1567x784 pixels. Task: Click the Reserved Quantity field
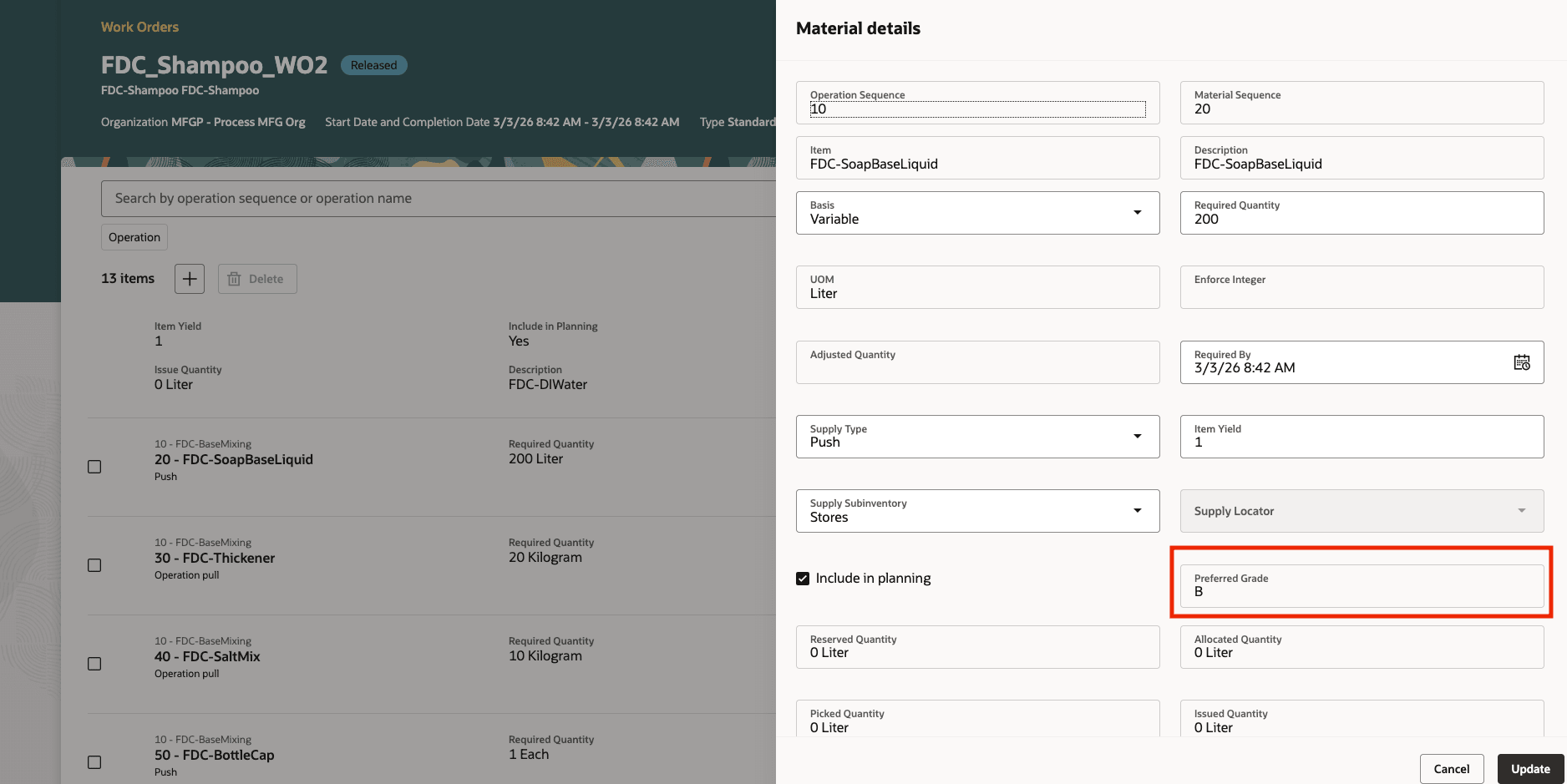click(977, 647)
